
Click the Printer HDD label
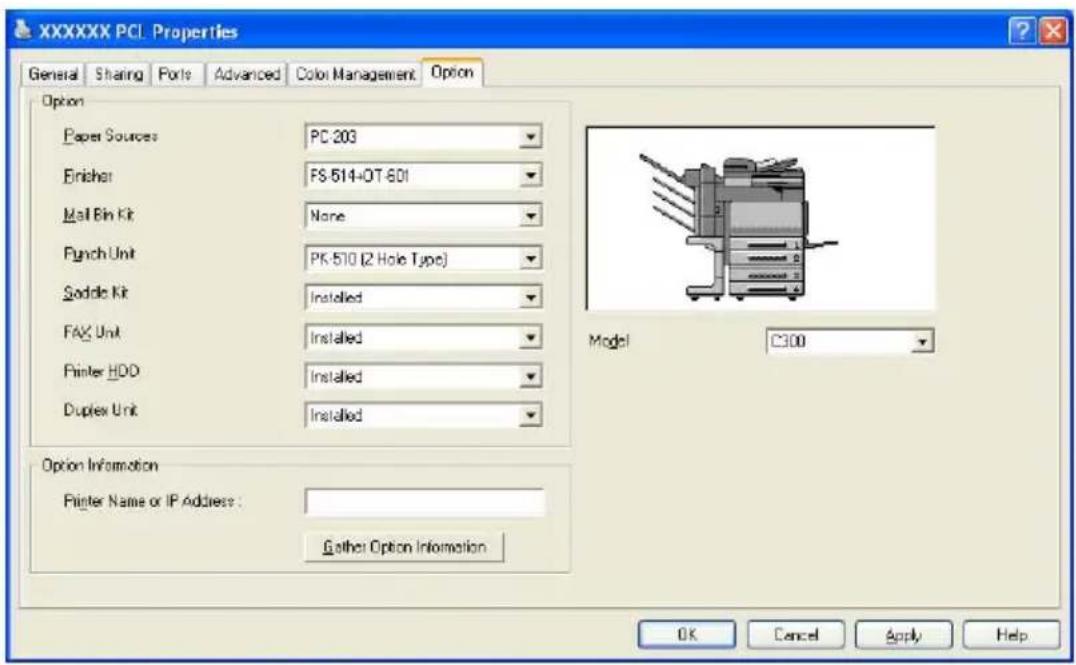tap(102, 371)
